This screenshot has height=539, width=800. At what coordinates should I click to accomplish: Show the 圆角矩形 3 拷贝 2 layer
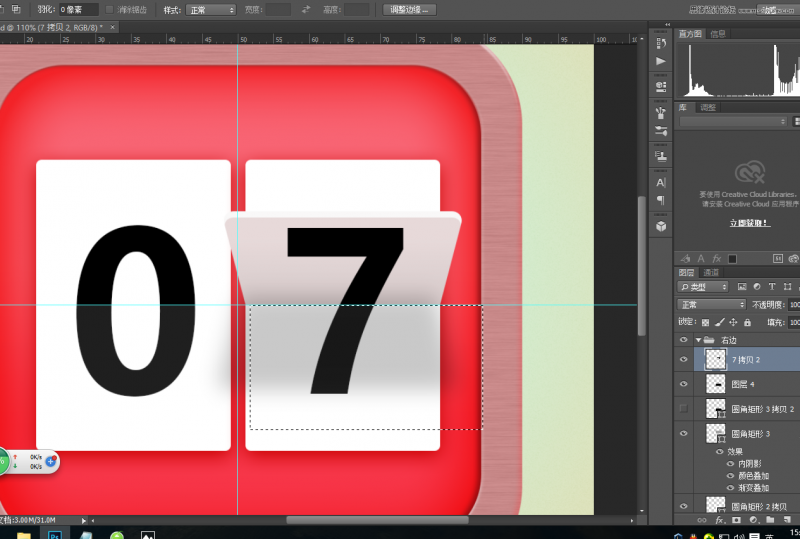coord(684,408)
